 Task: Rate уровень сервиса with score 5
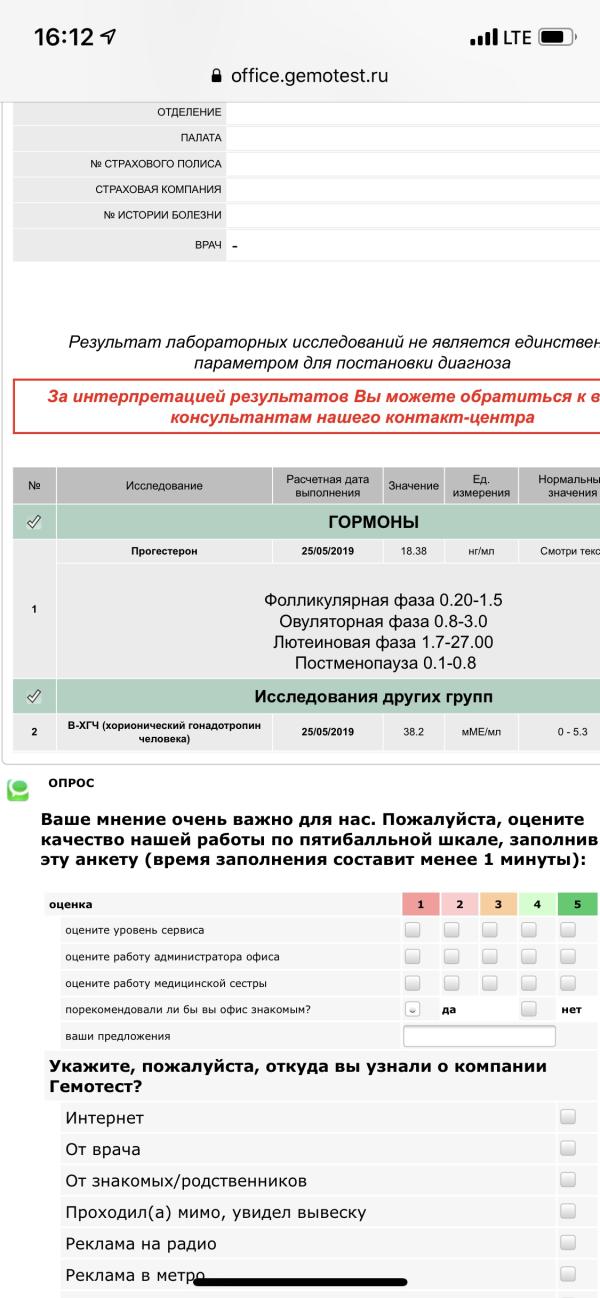[568, 930]
